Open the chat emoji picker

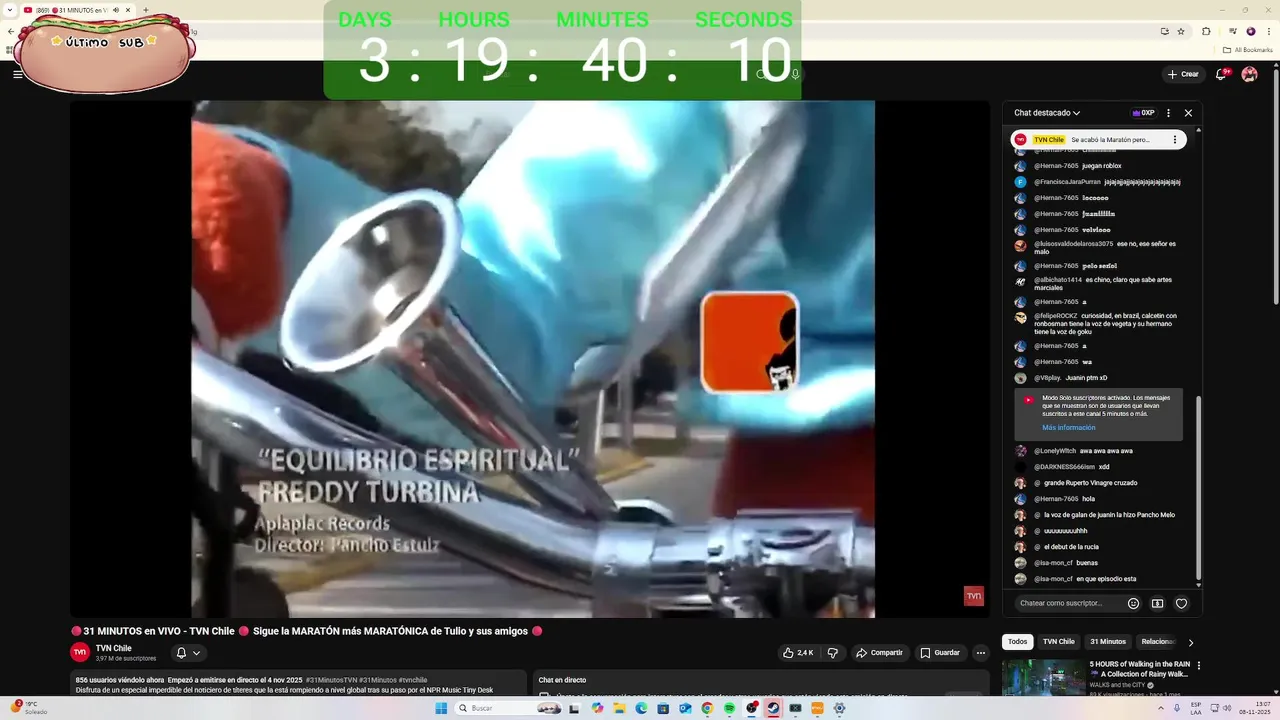coord(1133,603)
